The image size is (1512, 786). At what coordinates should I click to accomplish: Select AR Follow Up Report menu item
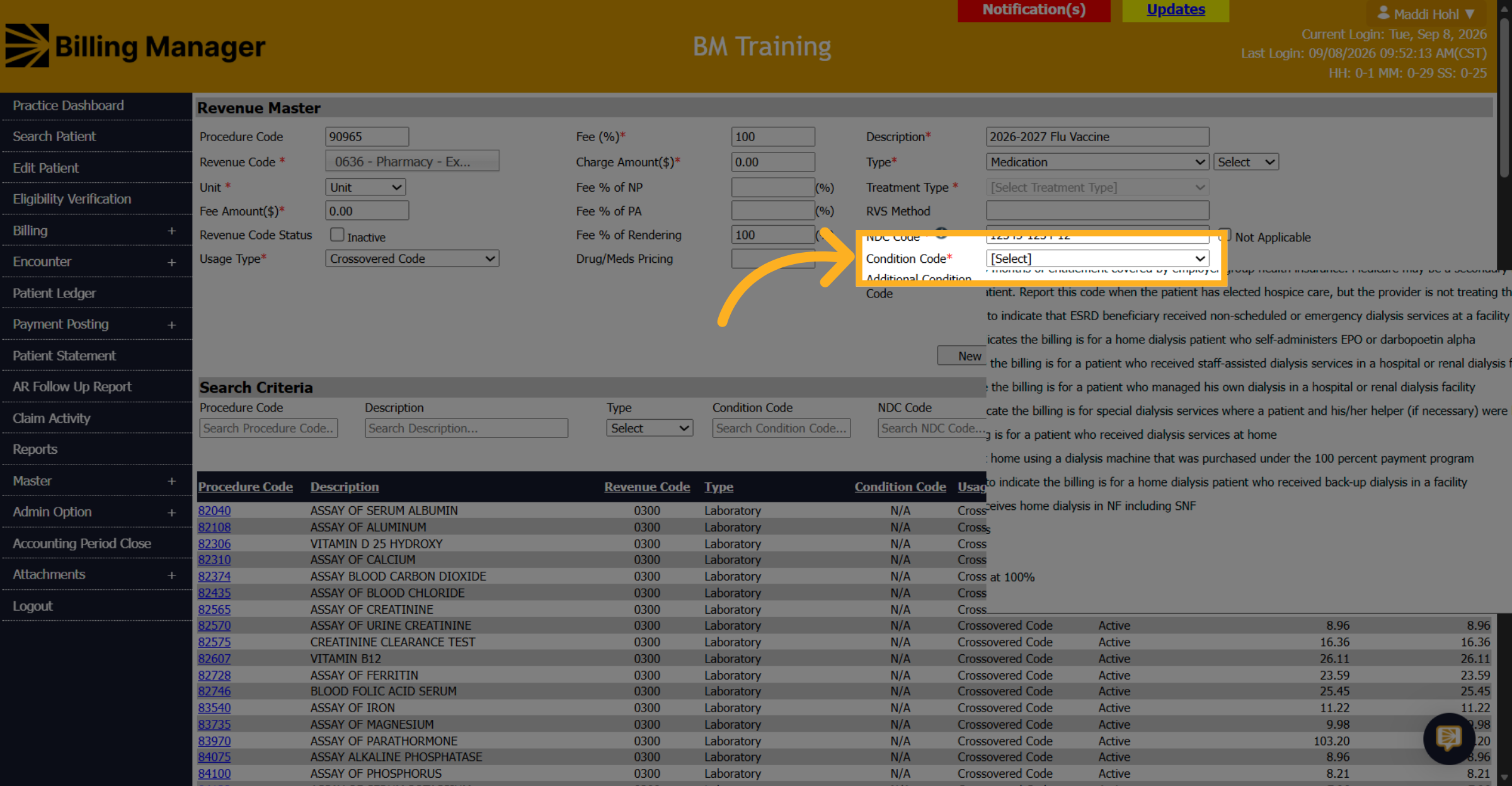(x=72, y=386)
